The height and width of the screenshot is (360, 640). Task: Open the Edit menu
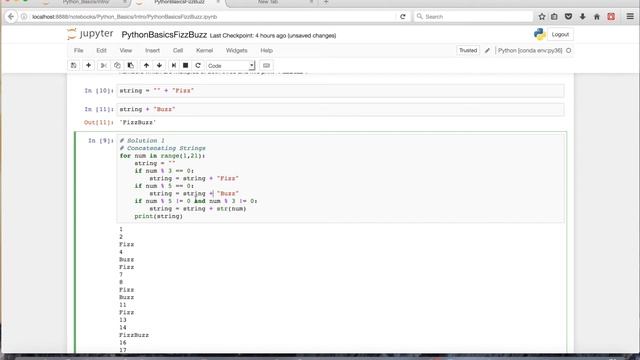click(x=101, y=51)
